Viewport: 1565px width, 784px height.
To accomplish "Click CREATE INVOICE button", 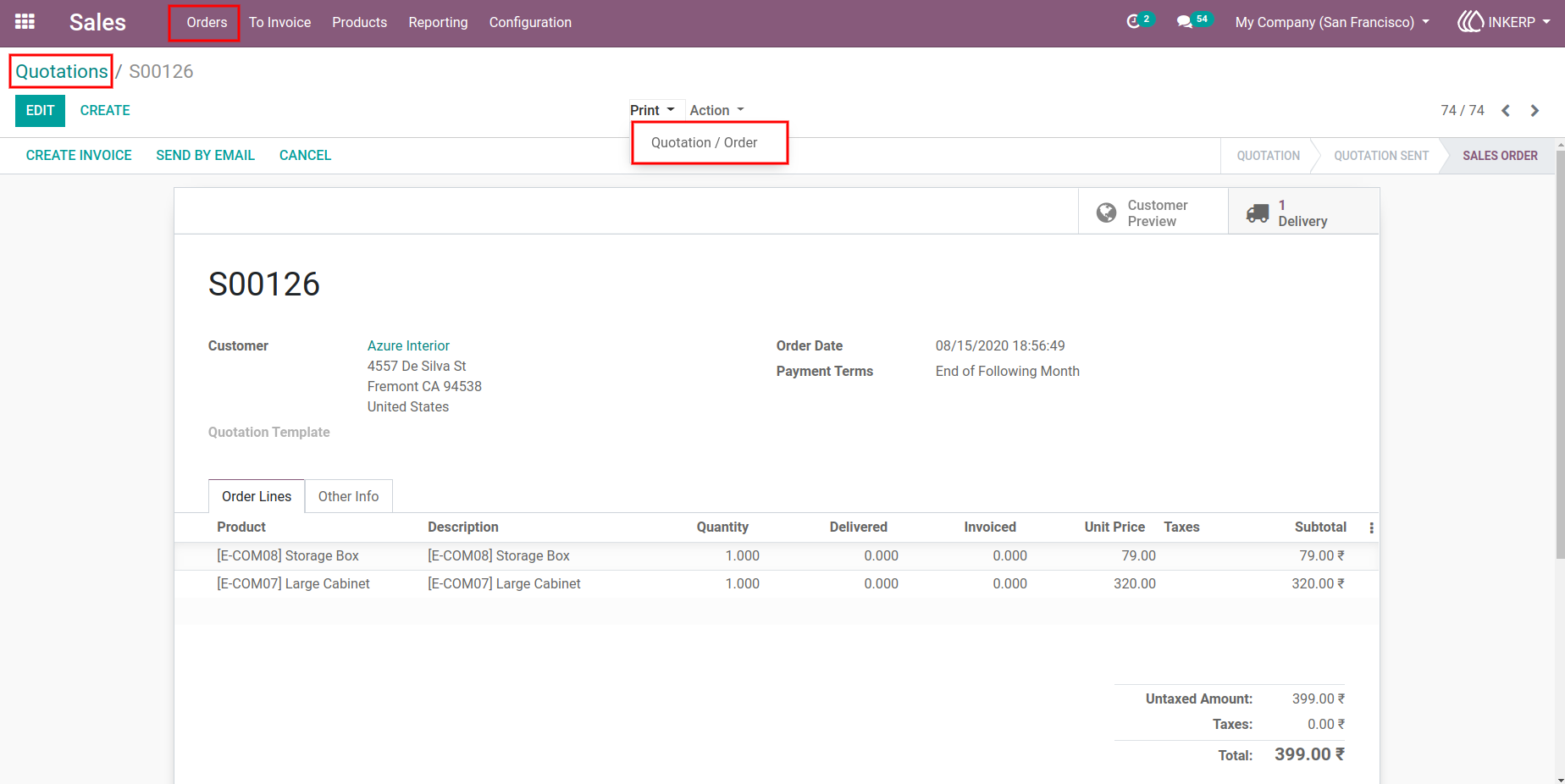I will [x=79, y=156].
